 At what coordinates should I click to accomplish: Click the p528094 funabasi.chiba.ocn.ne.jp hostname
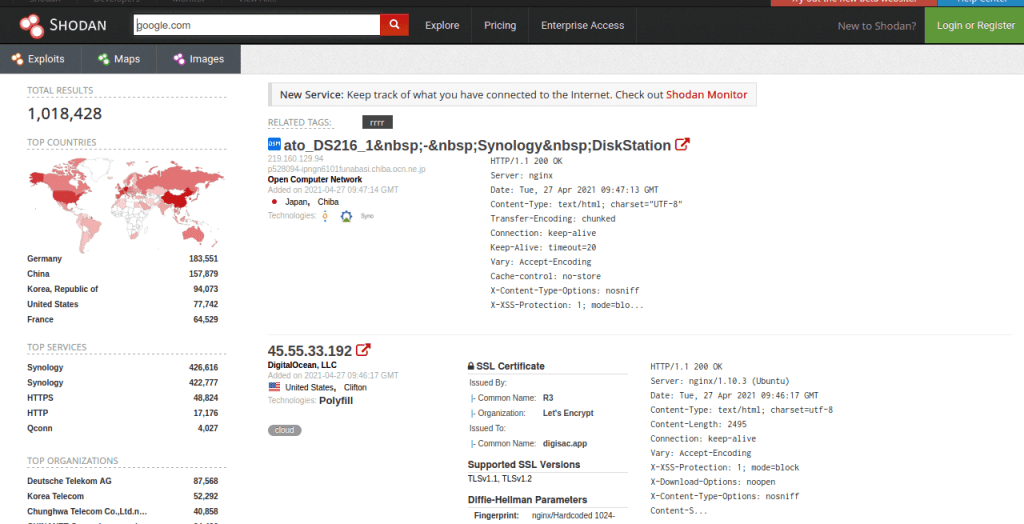[x=346, y=169]
